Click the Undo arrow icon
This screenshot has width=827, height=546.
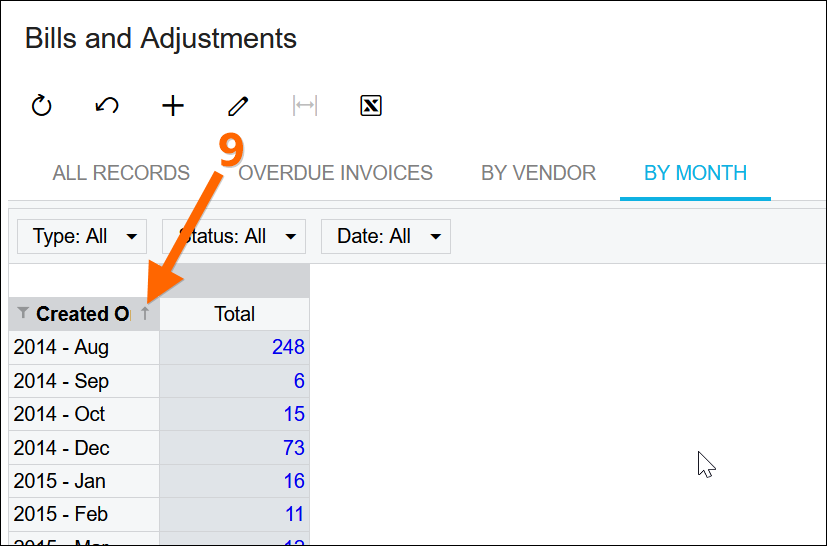(x=107, y=106)
